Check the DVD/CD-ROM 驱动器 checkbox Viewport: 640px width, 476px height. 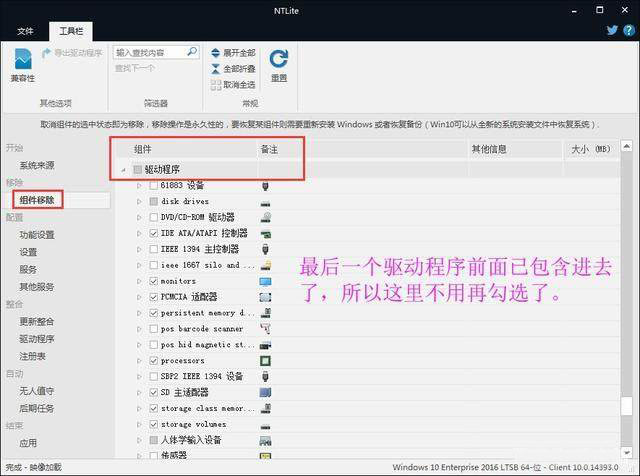tap(153, 217)
